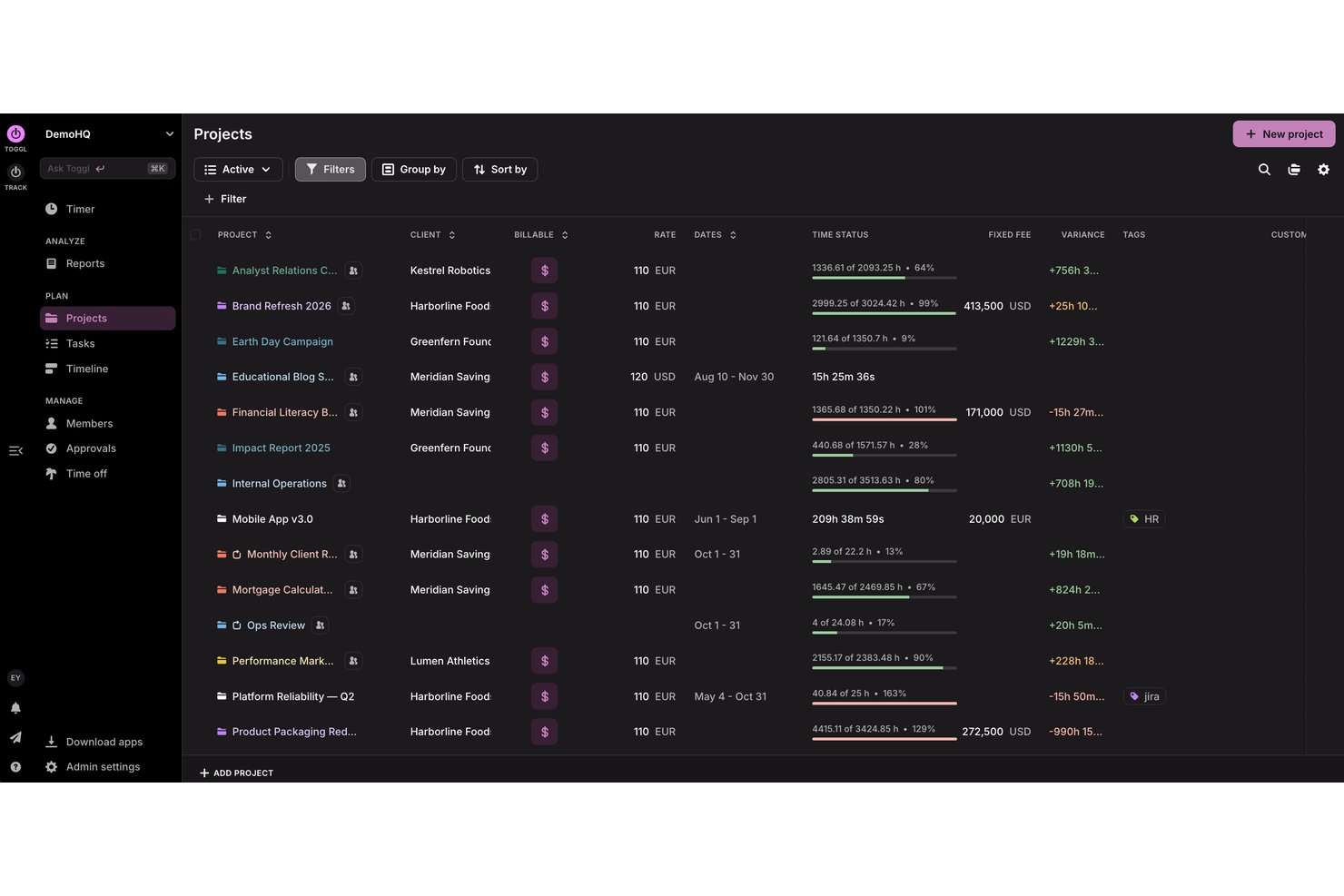Sort by the Project column header
This screenshot has width=1344, height=896.
coord(244,235)
